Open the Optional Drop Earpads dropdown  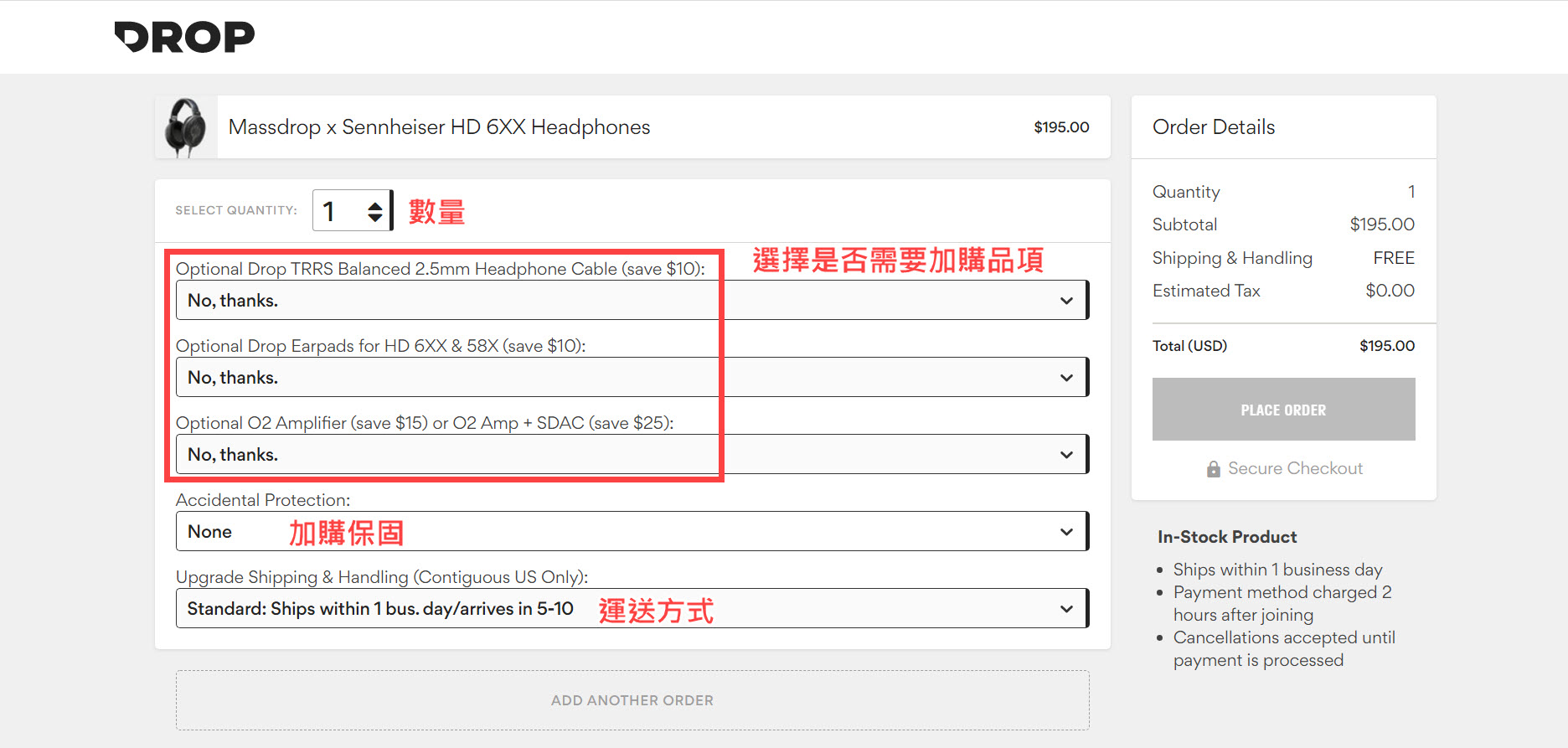click(x=631, y=378)
